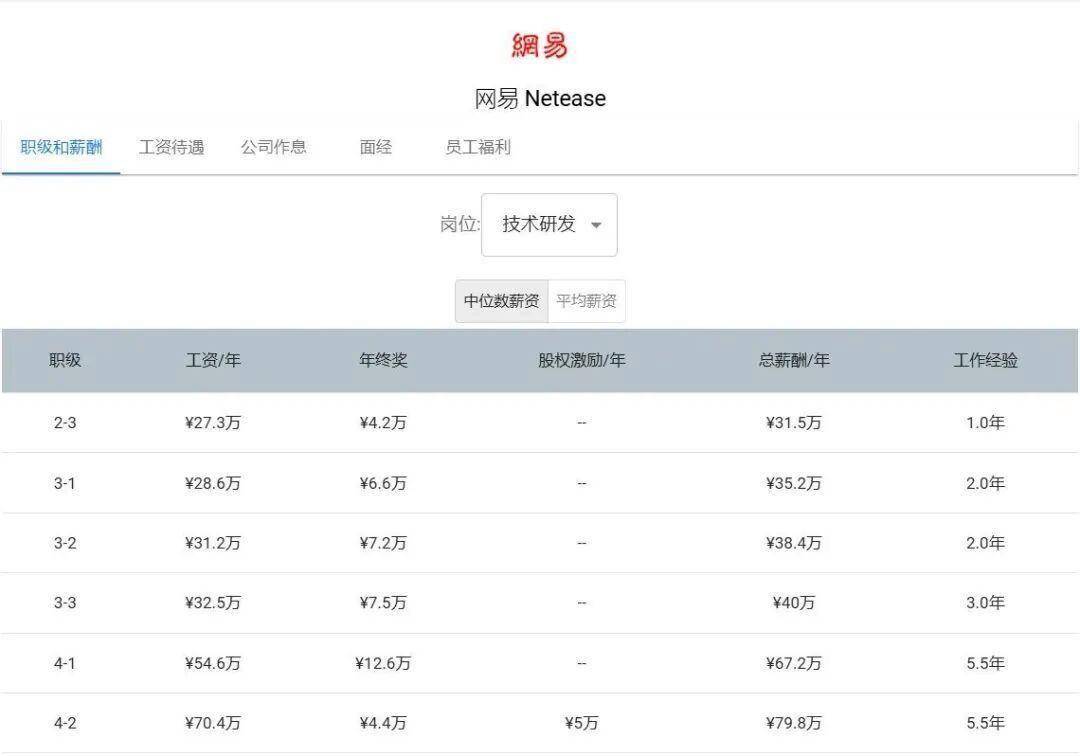Click the red NetEase logo

pyautogui.click(x=539, y=45)
